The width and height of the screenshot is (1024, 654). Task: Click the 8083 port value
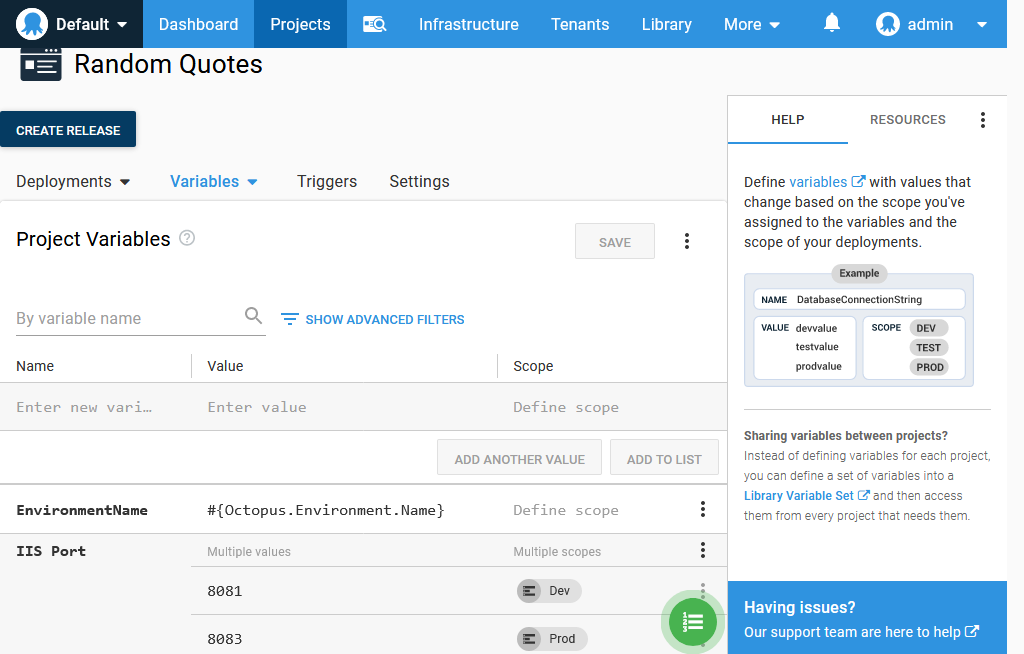pyautogui.click(x=225, y=639)
